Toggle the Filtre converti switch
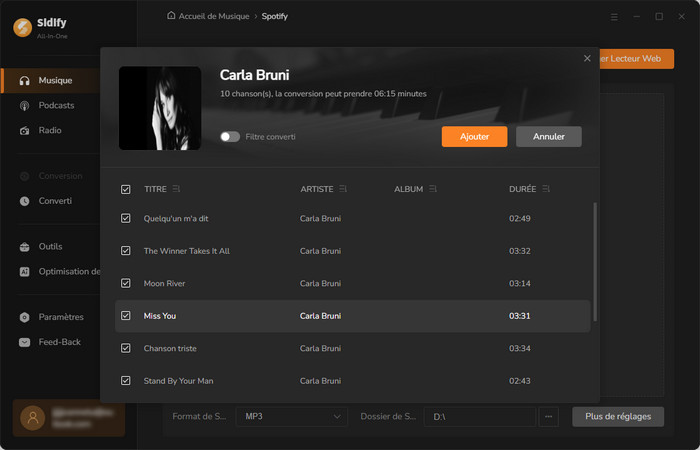Viewport: 700px width, 450px height. click(x=230, y=136)
